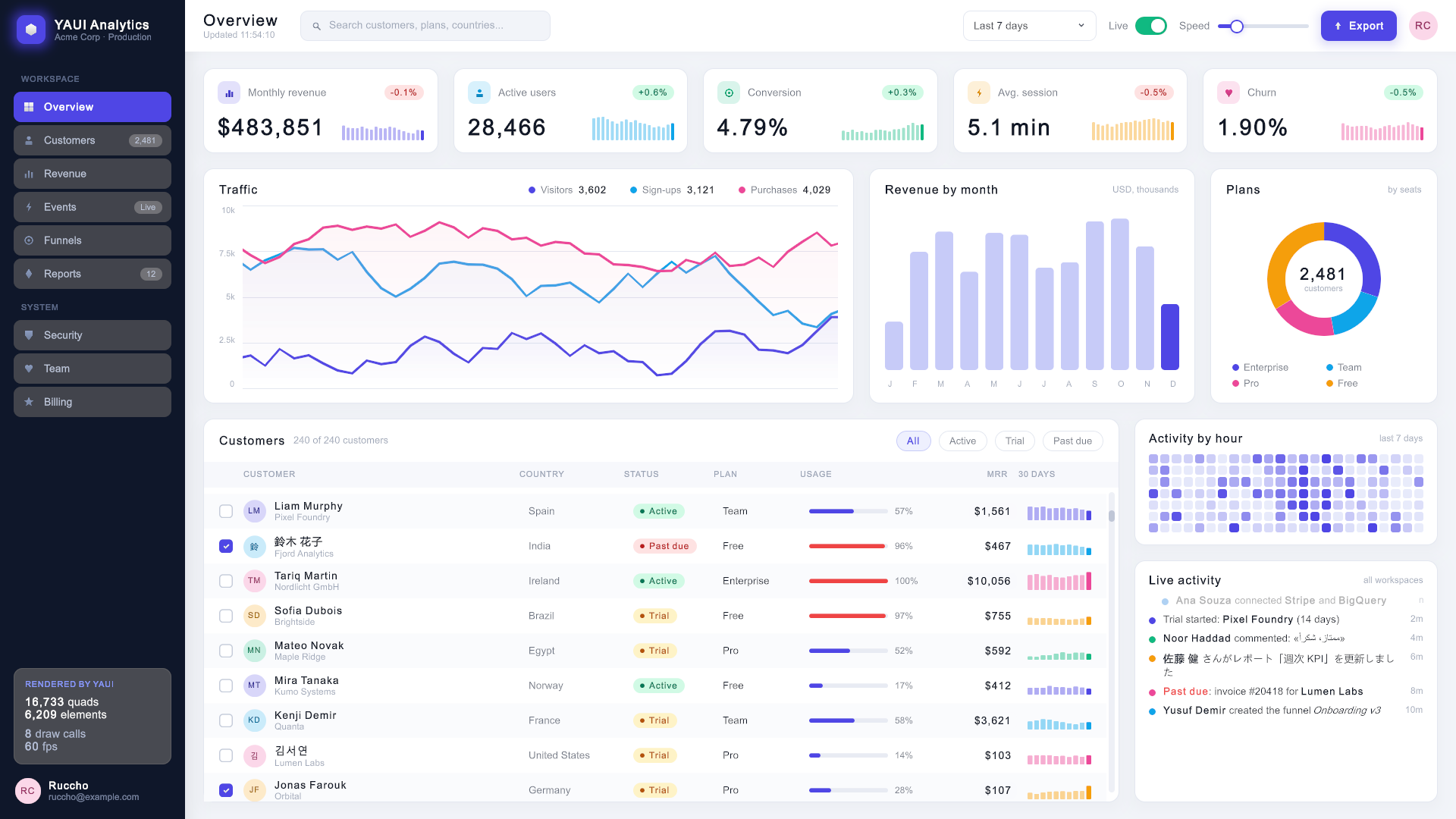The width and height of the screenshot is (1456, 819).
Task: Click the YAUI Analytics logo icon
Action: pyautogui.click(x=31, y=30)
